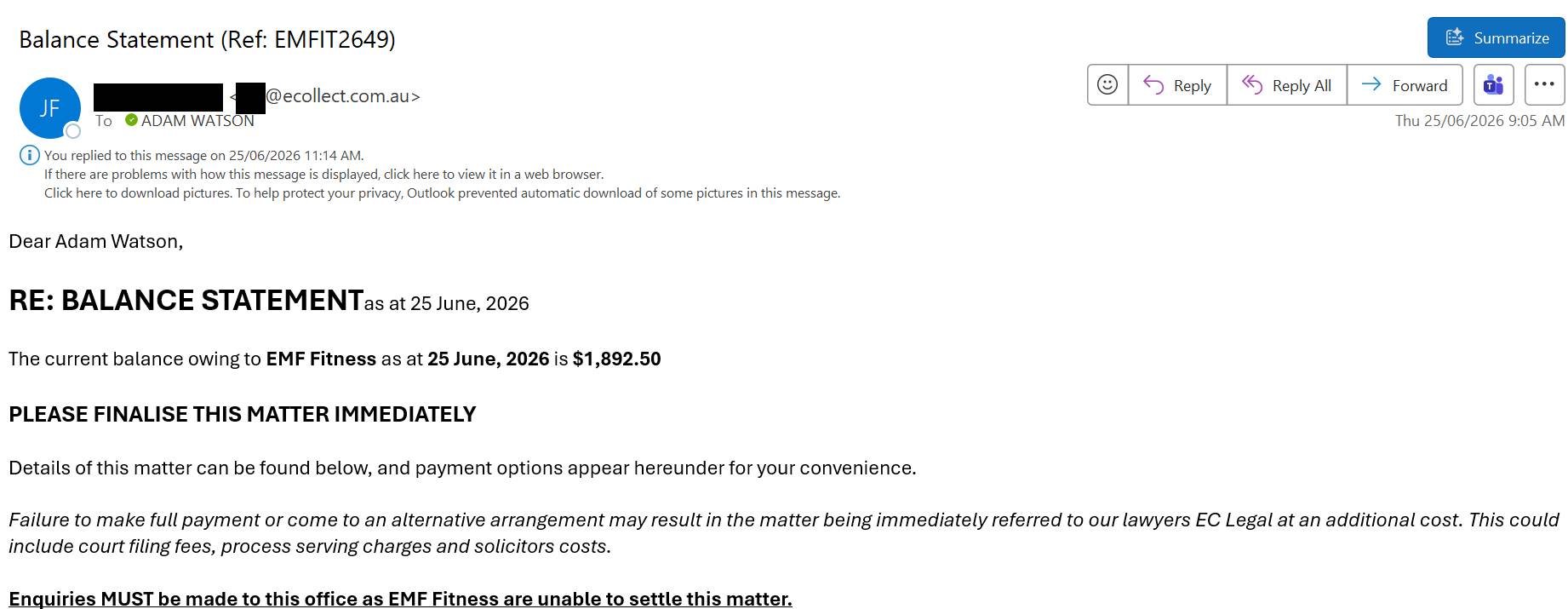Click ADAM WATSON green presence indicator
This screenshot has height=609, width=1568.
(131, 120)
